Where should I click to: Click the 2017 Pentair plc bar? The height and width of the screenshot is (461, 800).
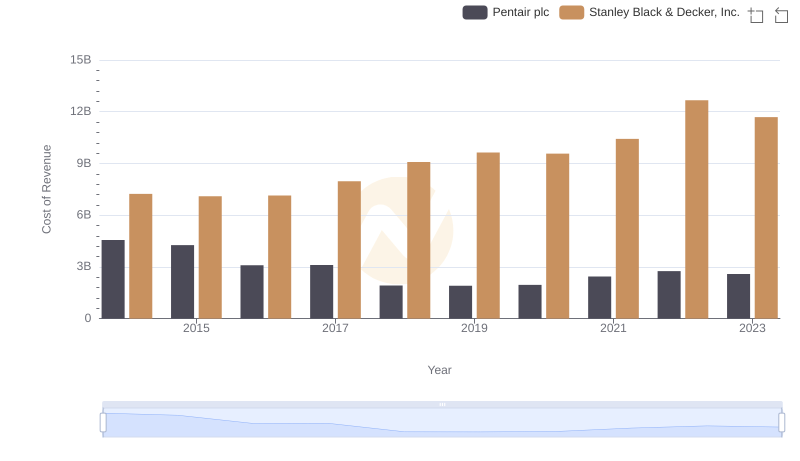click(321, 292)
